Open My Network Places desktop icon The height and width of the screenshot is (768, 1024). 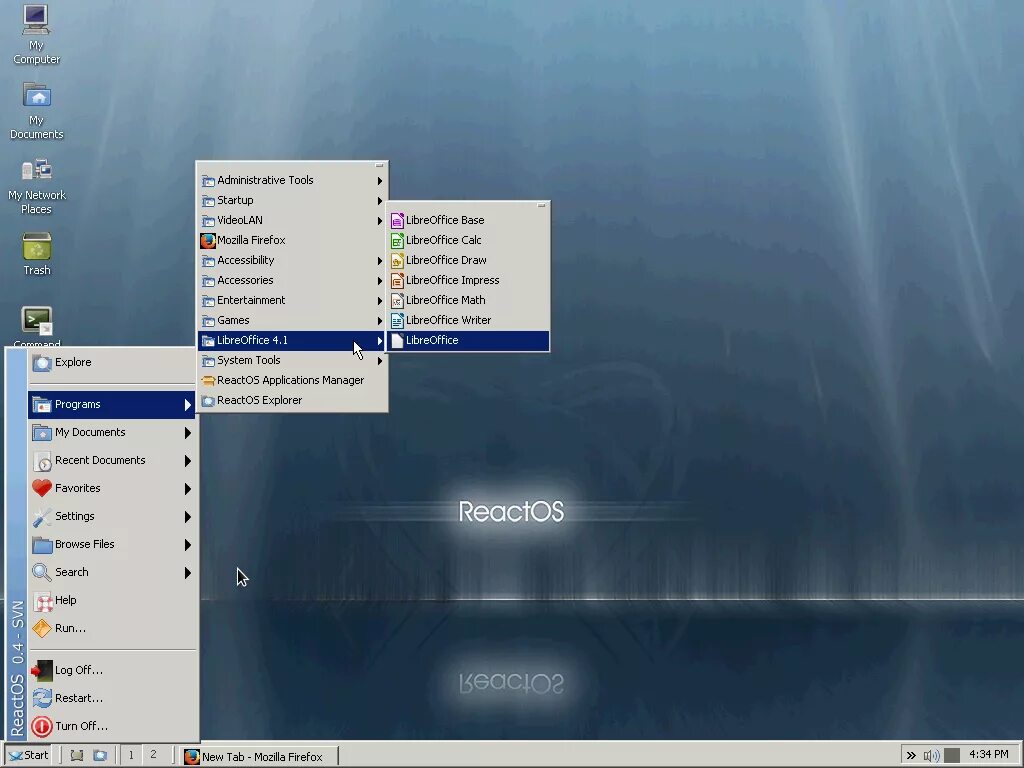pos(37,186)
